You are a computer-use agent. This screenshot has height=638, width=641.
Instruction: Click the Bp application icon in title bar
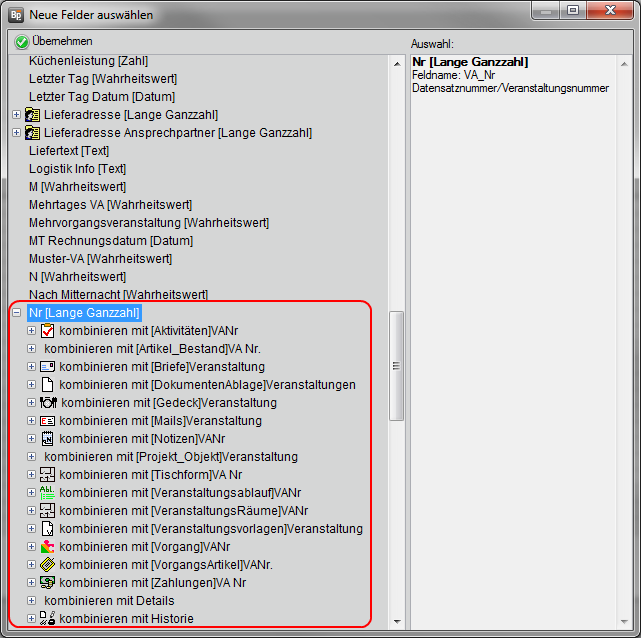(x=15, y=14)
